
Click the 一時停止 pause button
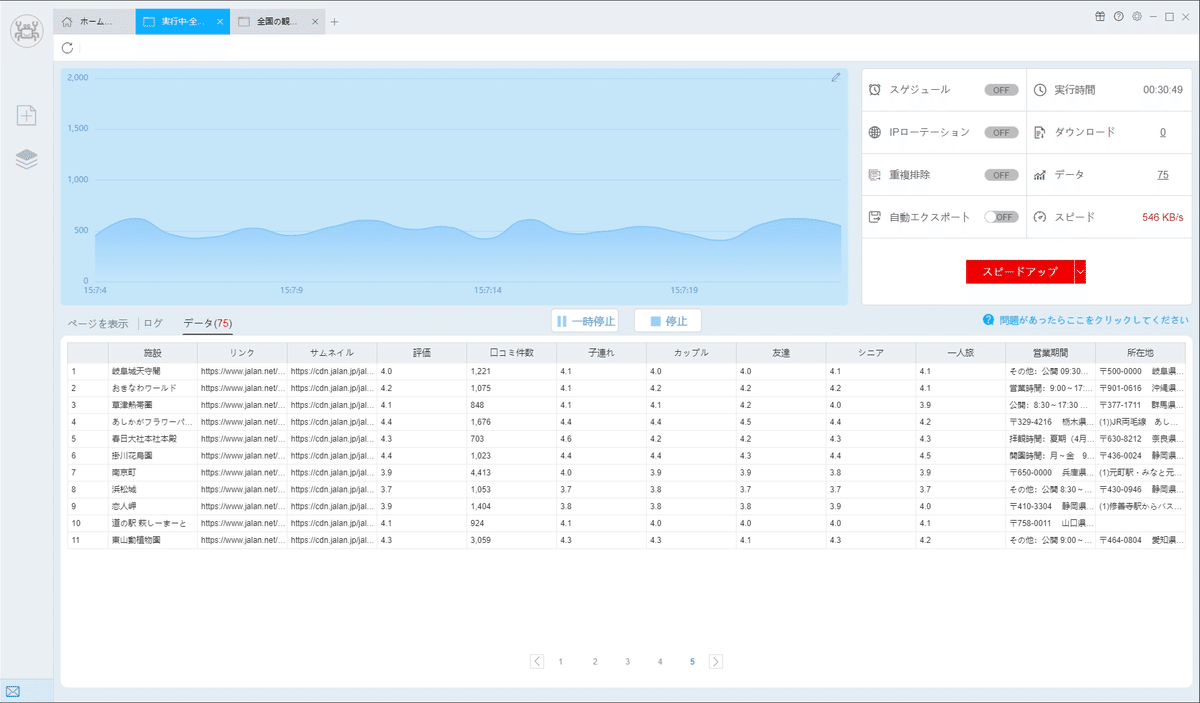pos(586,321)
